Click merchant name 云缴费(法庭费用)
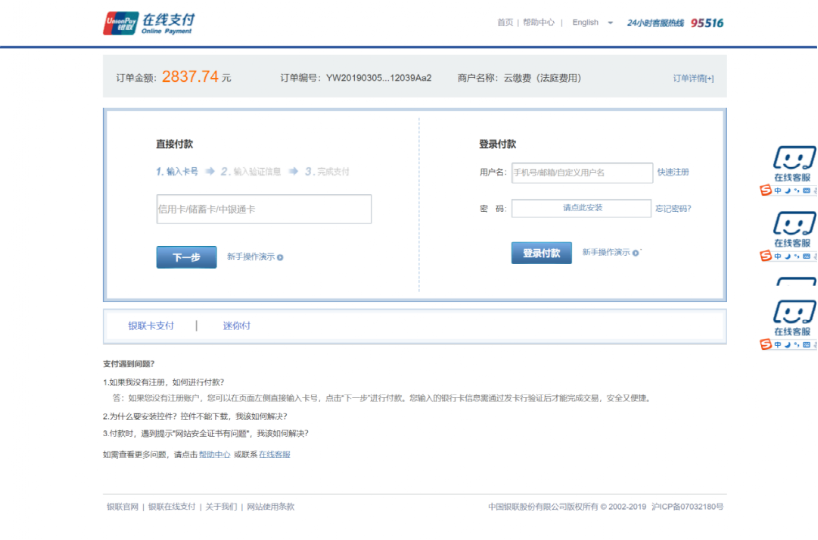818x540 pixels. click(542, 78)
